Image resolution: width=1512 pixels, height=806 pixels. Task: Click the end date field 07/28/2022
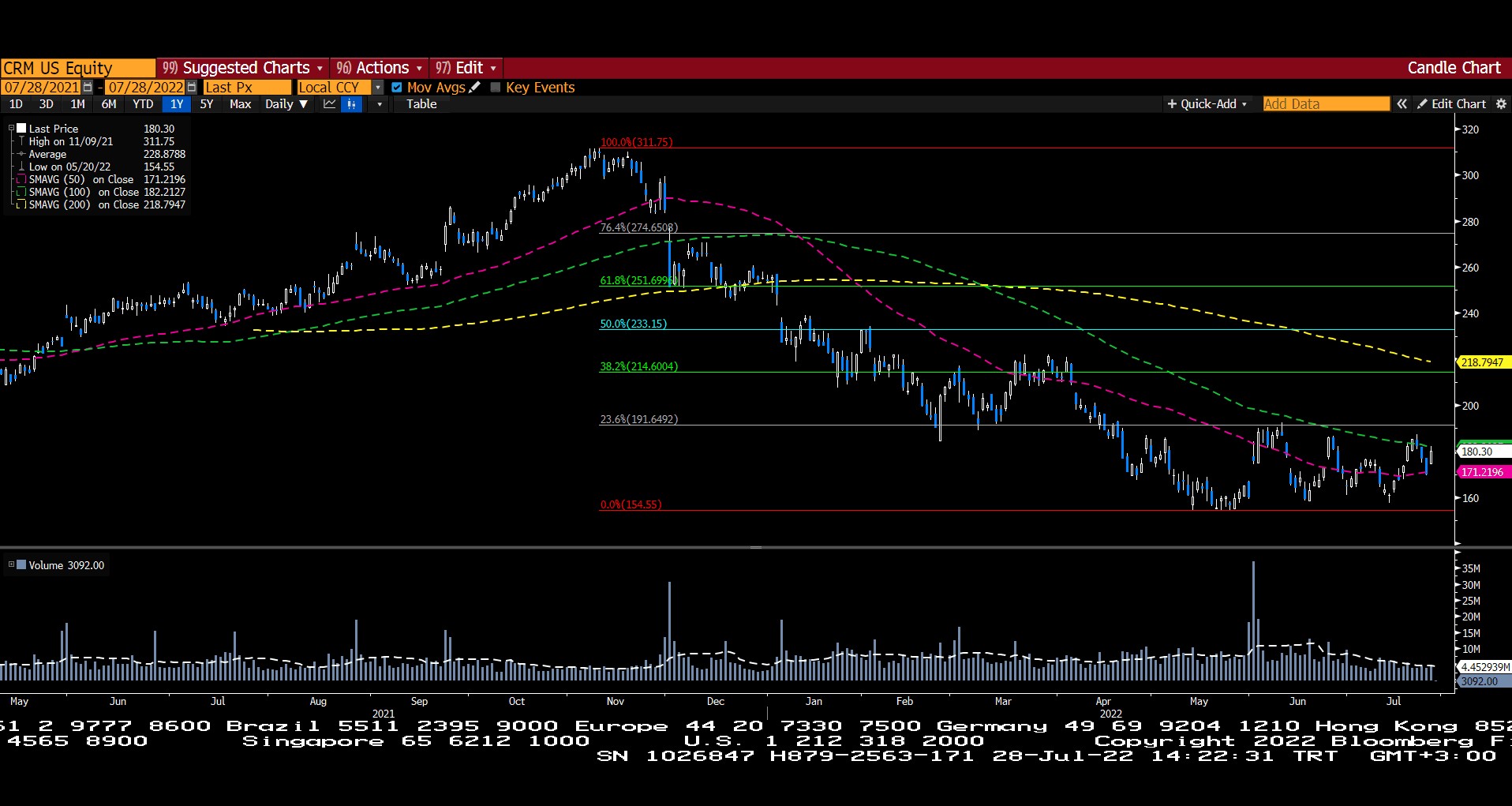pos(145,88)
